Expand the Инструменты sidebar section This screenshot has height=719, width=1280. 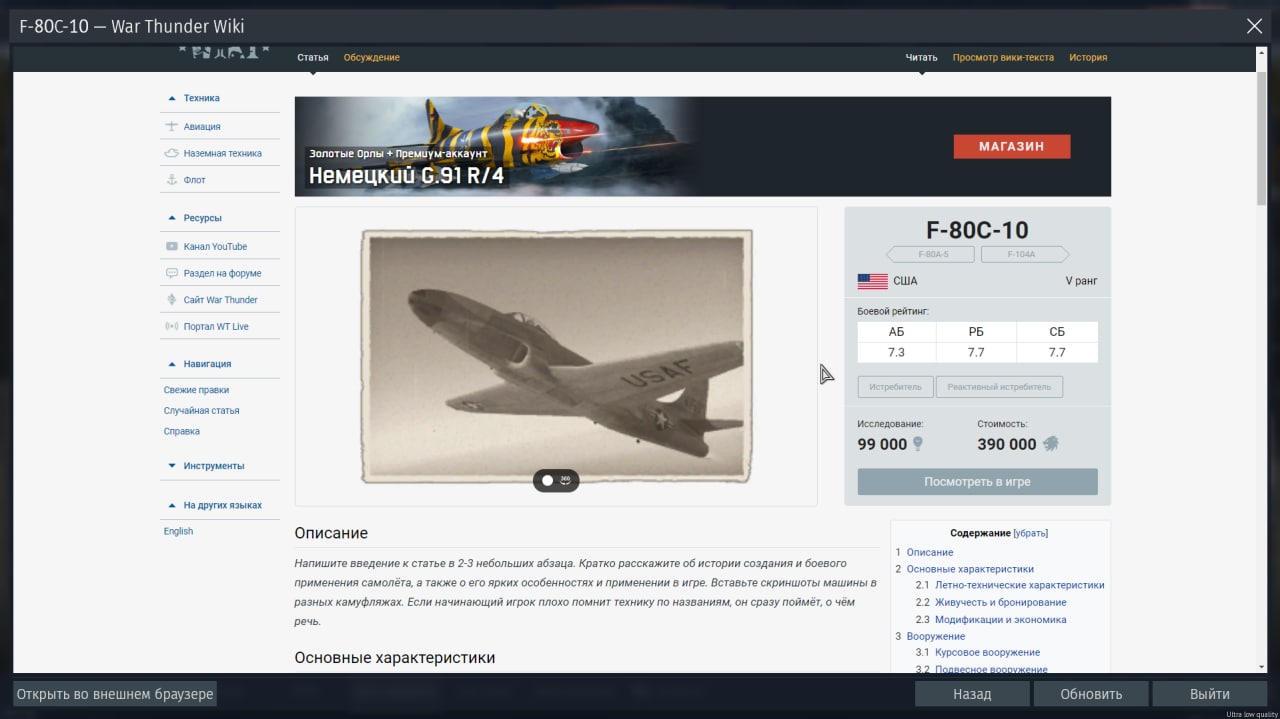[x=172, y=466]
